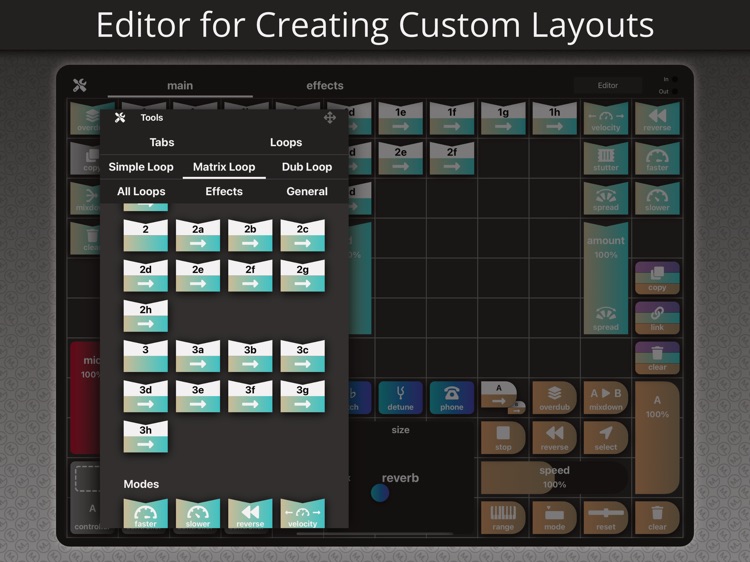Trigger the 1e loop pad on the grid
The height and width of the screenshot is (562, 750).
click(x=400, y=118)
